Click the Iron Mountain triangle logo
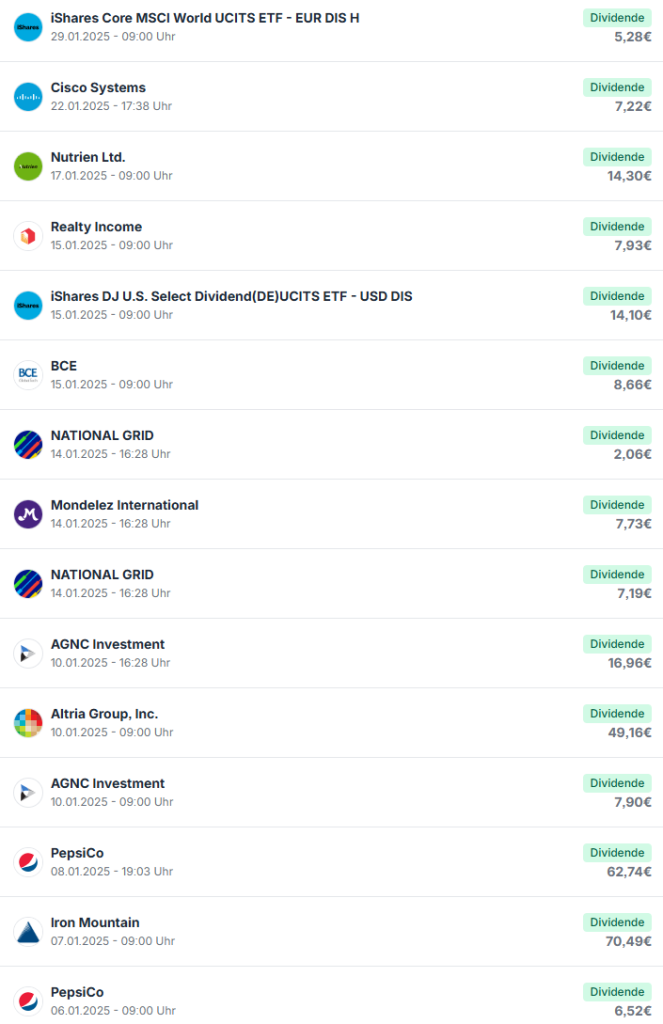The width and height of the screenshot is (663, 1024). coord(28,932)
